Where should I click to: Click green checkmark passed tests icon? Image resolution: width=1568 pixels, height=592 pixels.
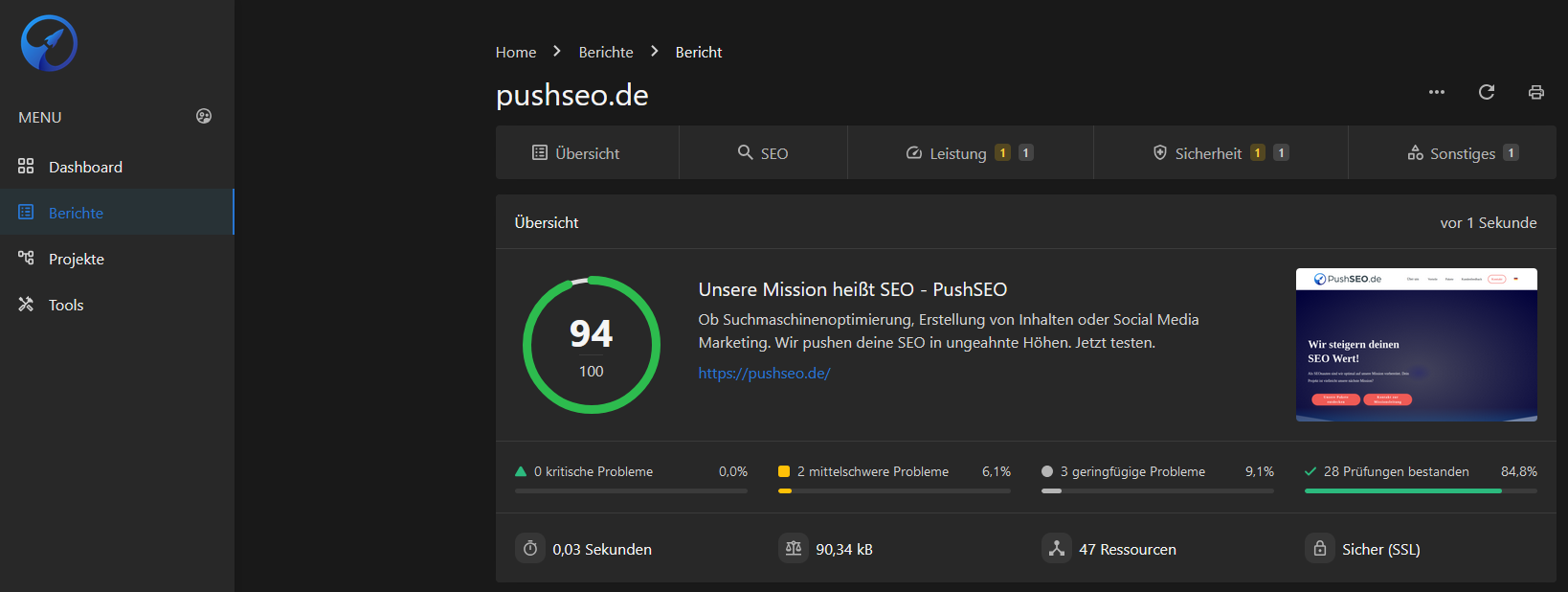pos(1310,471)
